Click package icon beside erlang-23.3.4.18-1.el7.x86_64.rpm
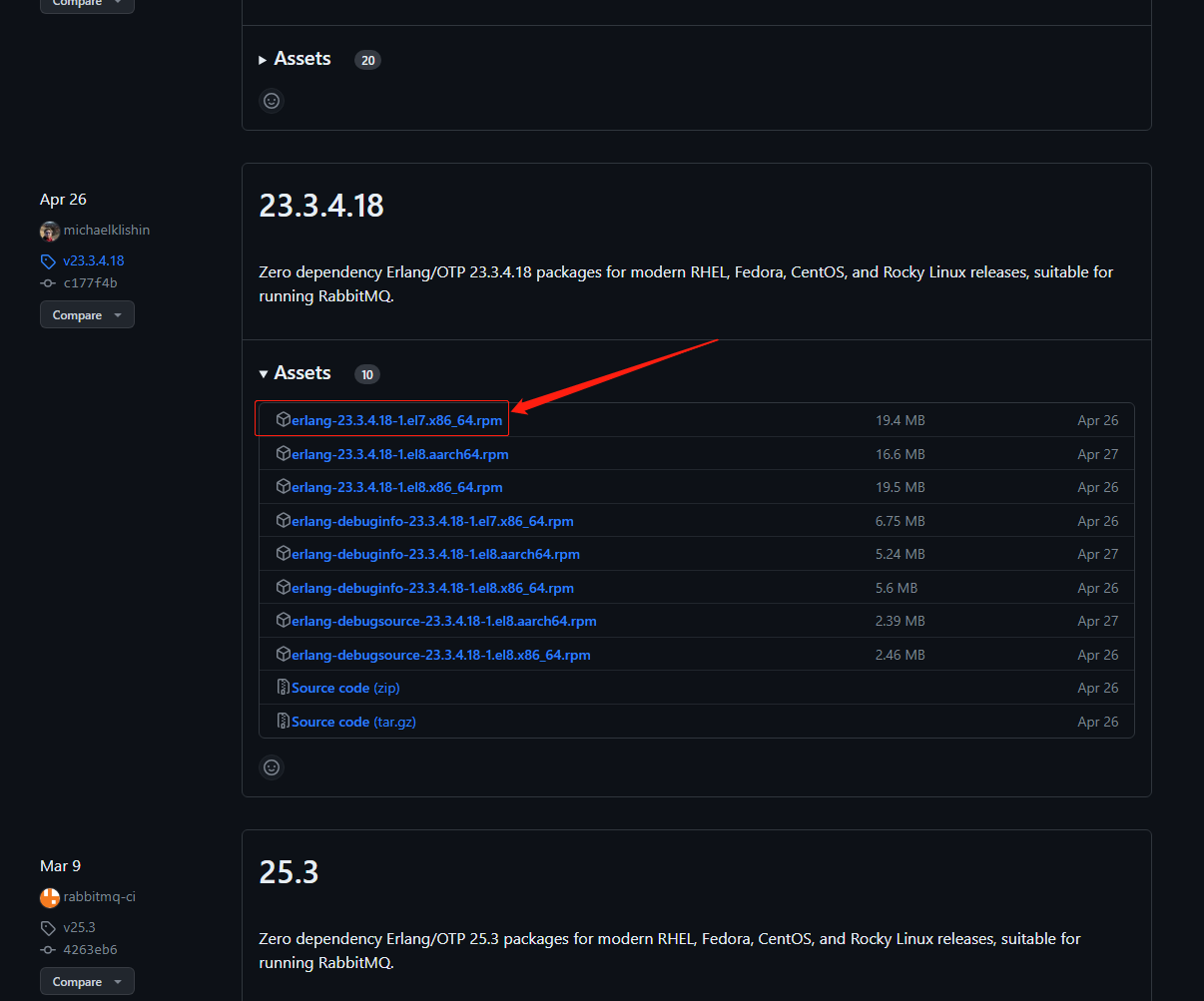Viewport: 1204px width, 1001px height. (284, 420)
